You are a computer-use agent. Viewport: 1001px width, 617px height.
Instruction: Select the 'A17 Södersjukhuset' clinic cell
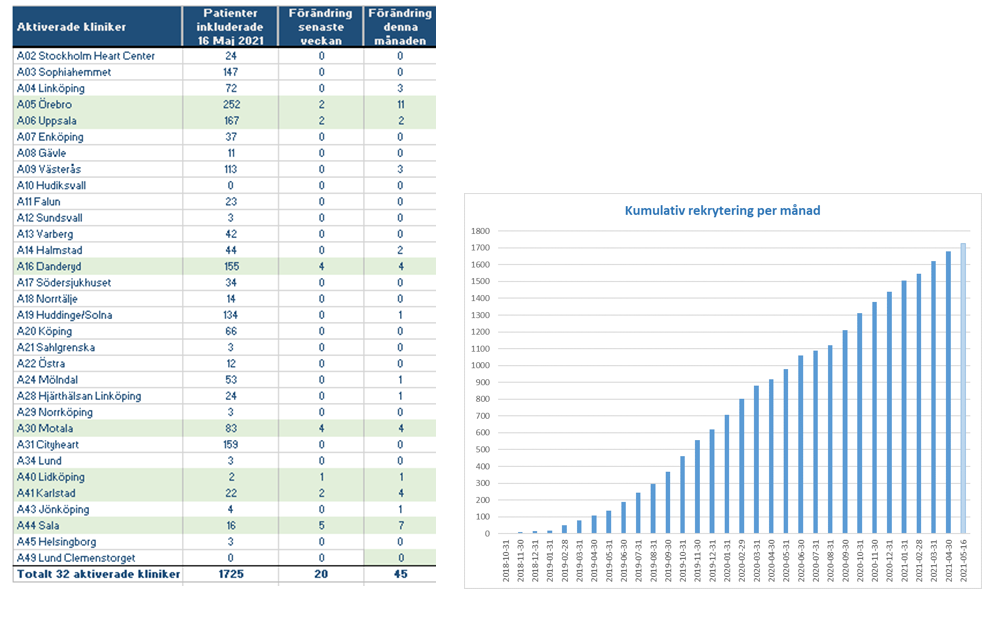pyautogui.click(x=98, y=282)
